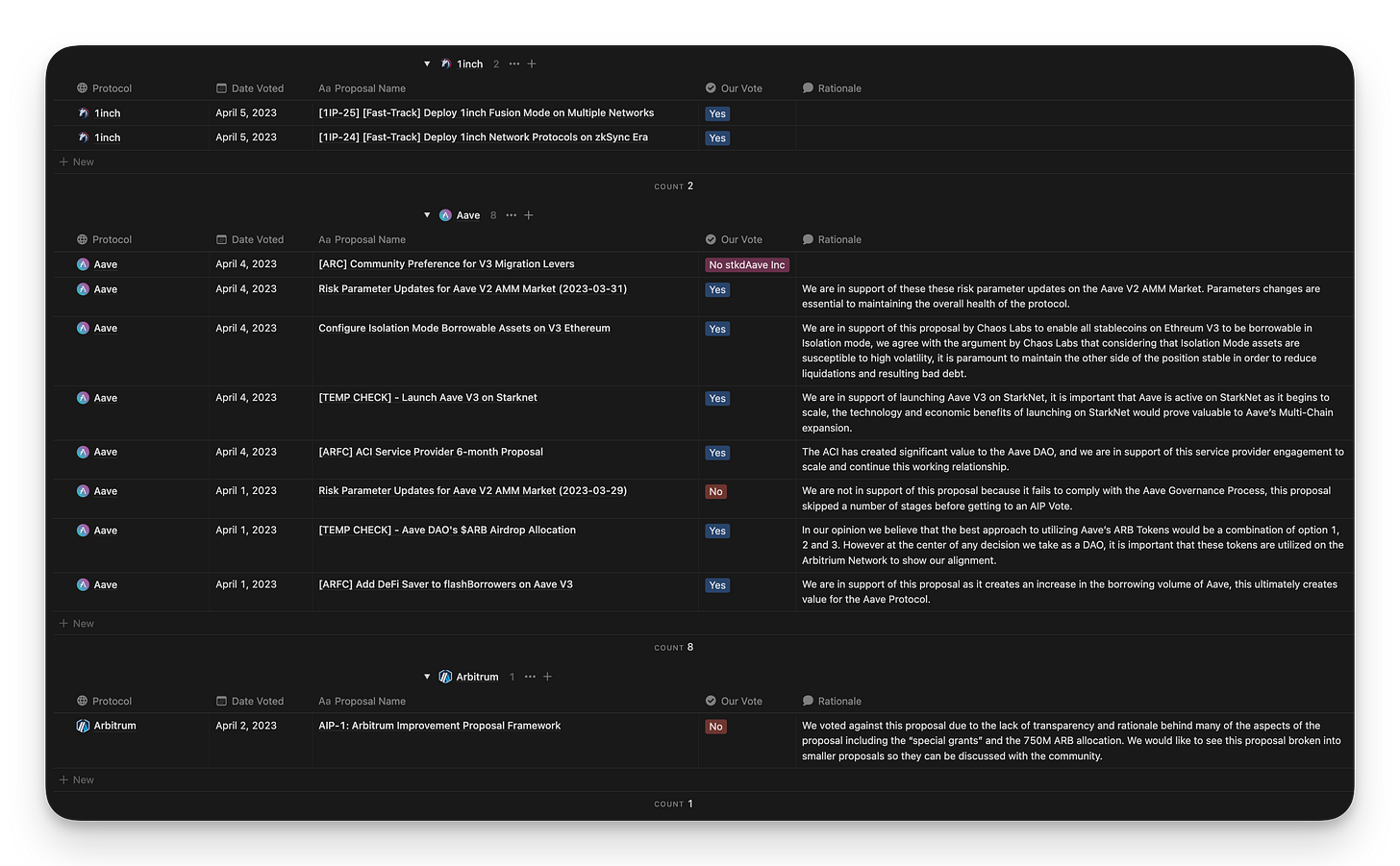Add a new row under the Arbitrum table
The width and height of the screenshot is (1400, 866).
tap(77, 780)
